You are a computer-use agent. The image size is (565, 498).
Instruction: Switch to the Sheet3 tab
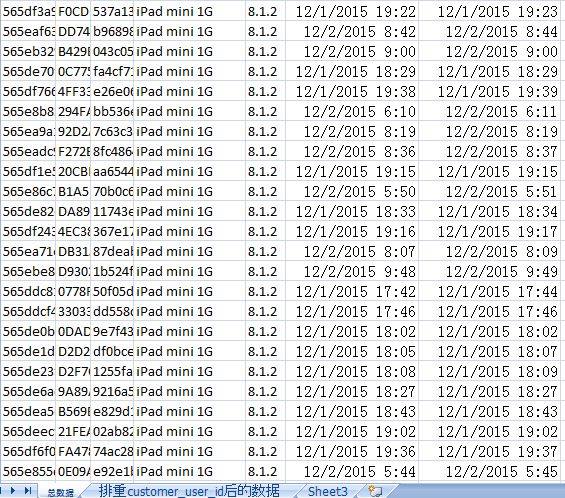pos(328,491)
